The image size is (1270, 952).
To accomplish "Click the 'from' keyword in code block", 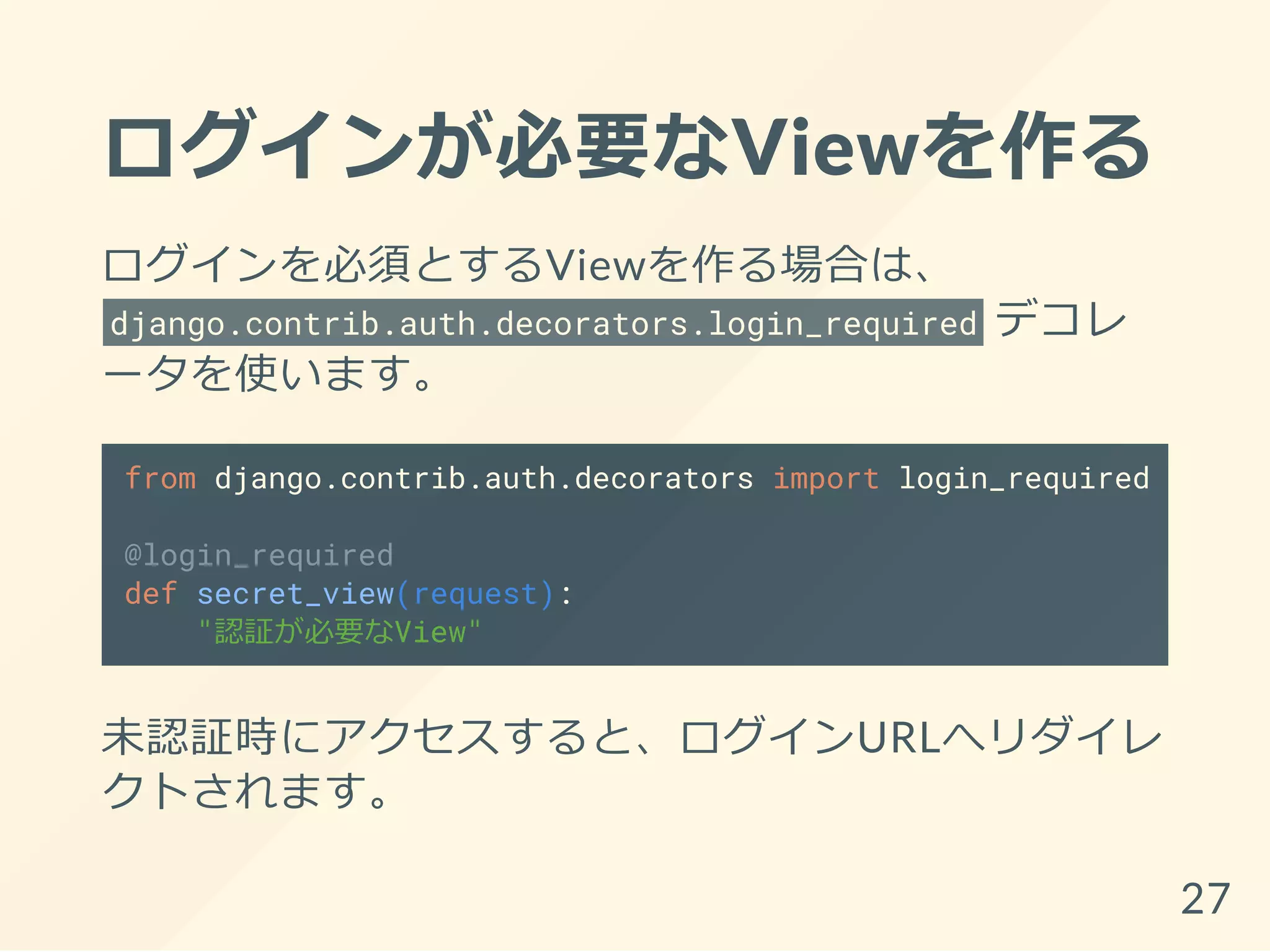I will click(x=161, y=478).
